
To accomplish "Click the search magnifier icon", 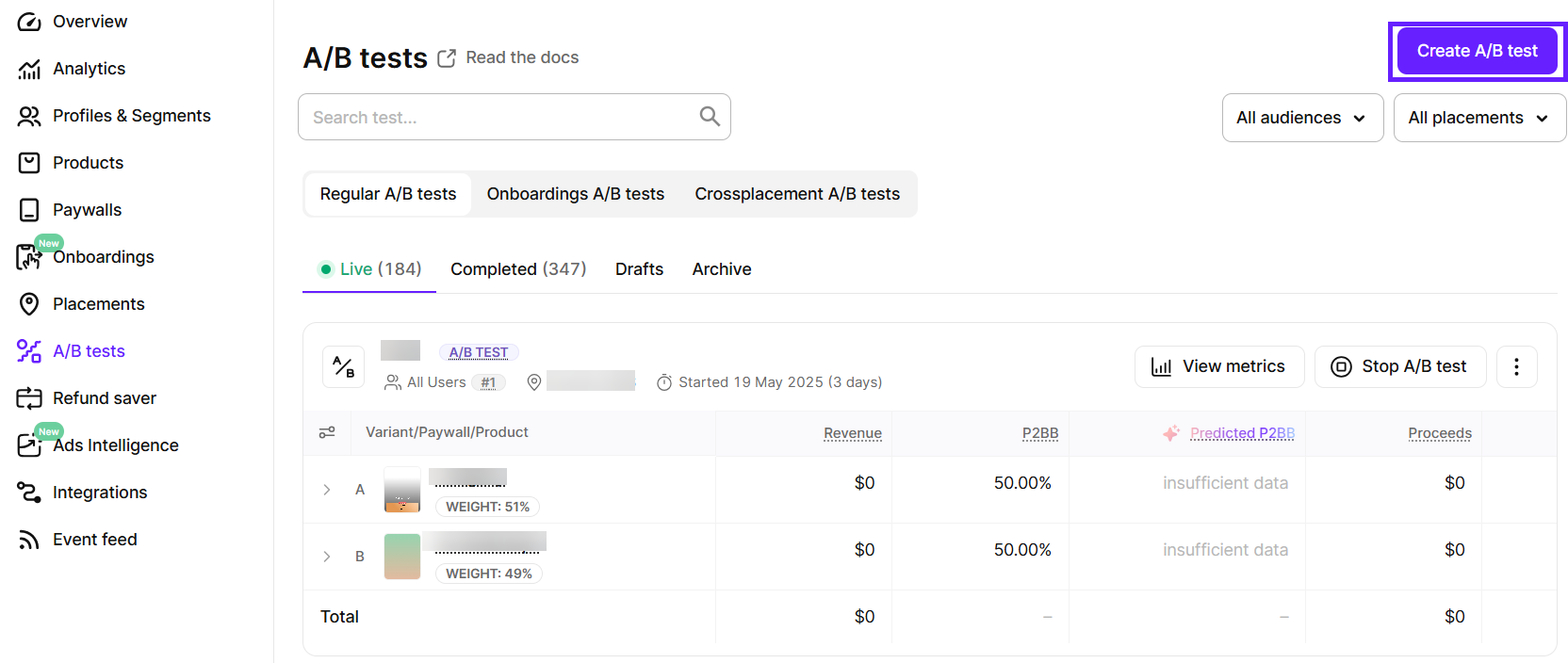I will pyautogui.click(x=710, y=117).
